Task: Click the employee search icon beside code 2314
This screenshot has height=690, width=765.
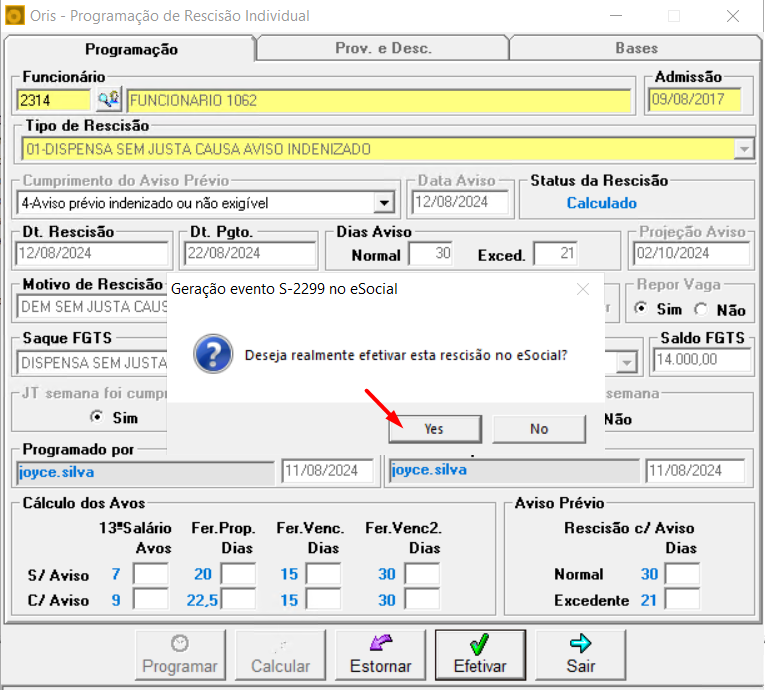Action: pyautogui.click(x=108, y=100)
